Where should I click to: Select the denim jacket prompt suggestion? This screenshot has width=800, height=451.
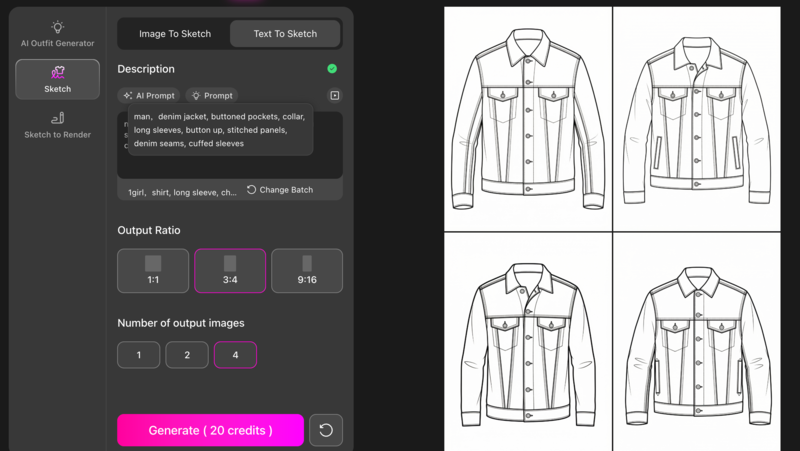click(220, 130)
